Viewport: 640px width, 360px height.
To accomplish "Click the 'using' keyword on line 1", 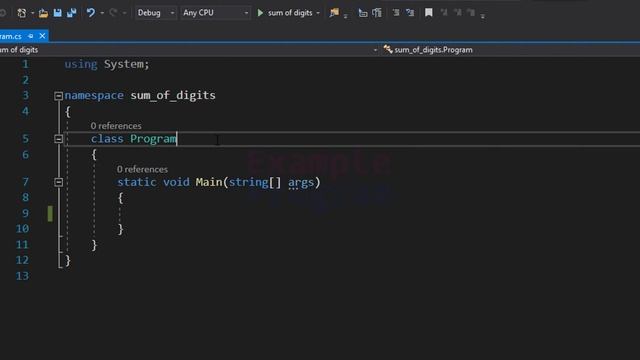I will pyautogui.click(x=81, y=64).
